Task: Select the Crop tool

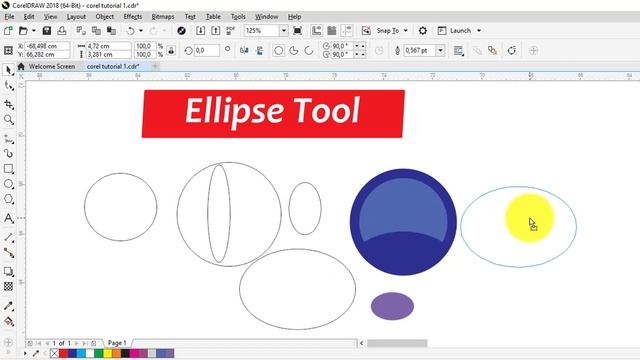Action: 8,104
